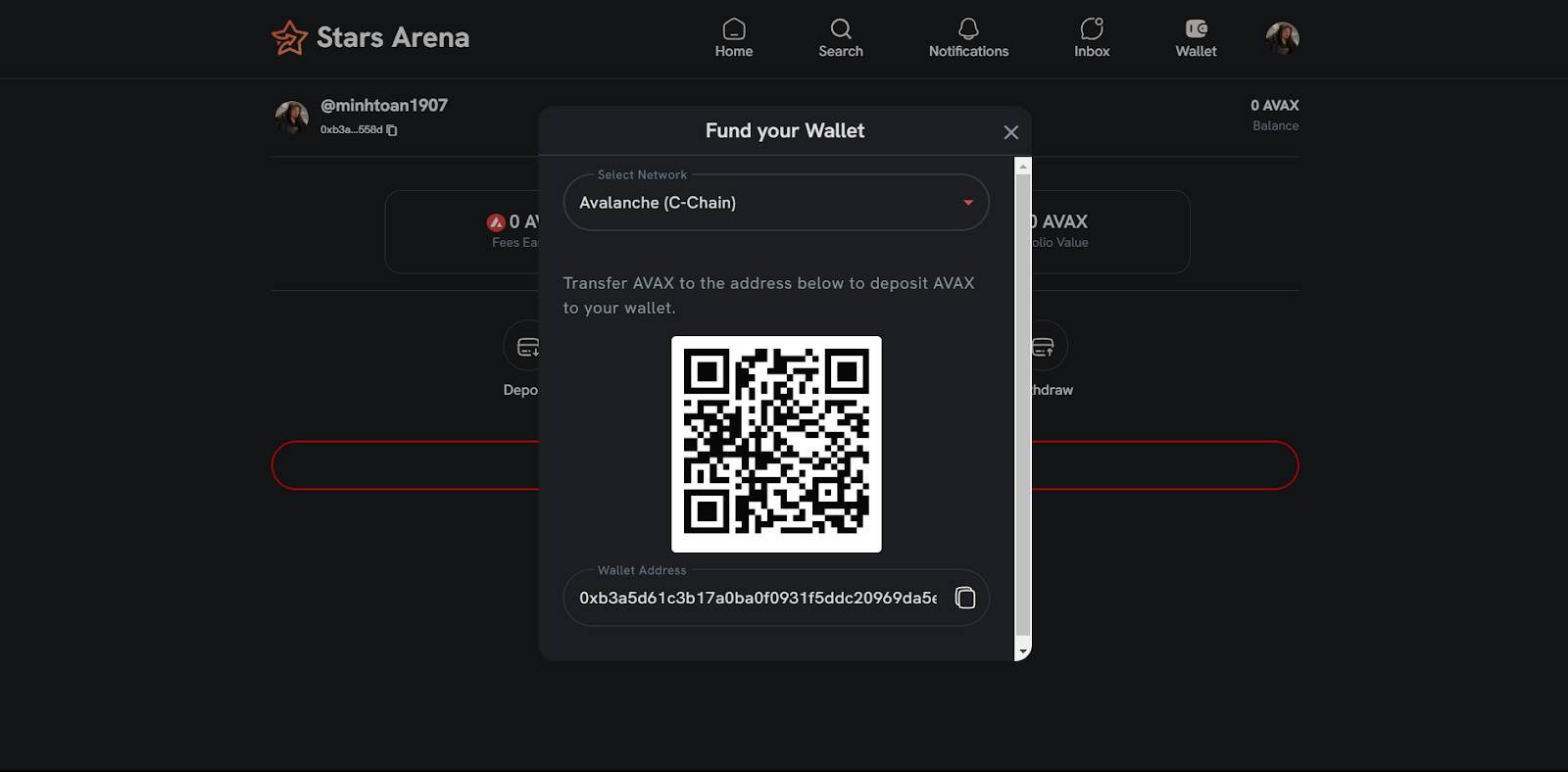Click the Stars Arena title text

pyautogui.click(x=393, y=37)
